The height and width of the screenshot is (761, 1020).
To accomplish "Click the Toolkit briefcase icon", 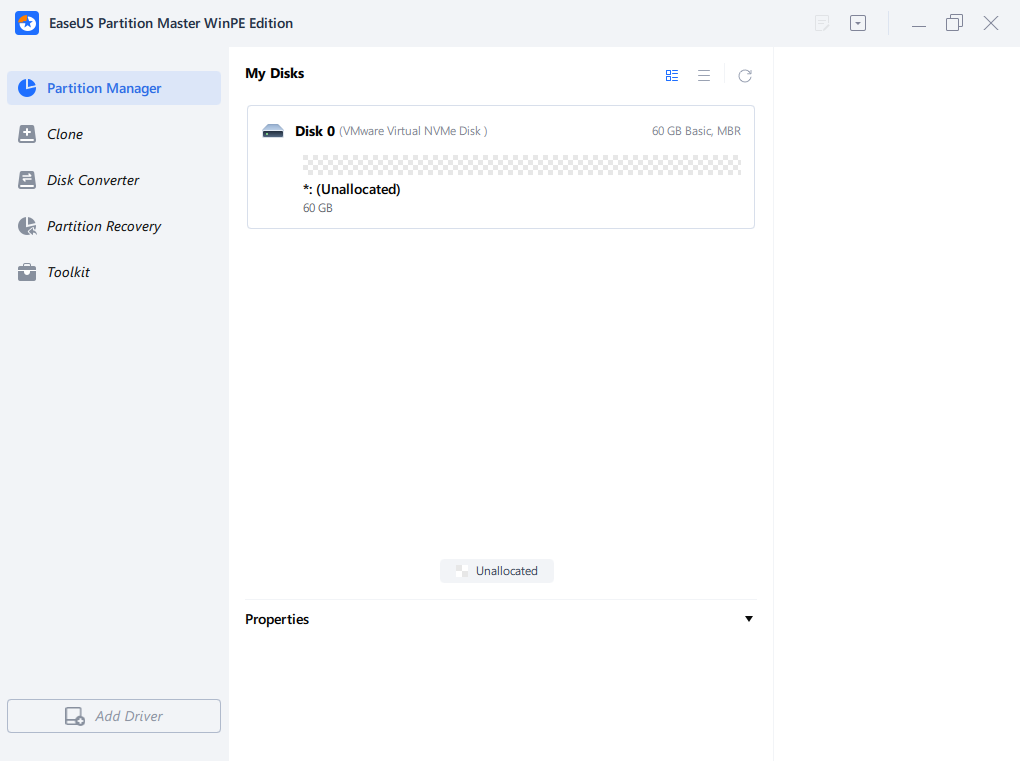I will [27, 272].
